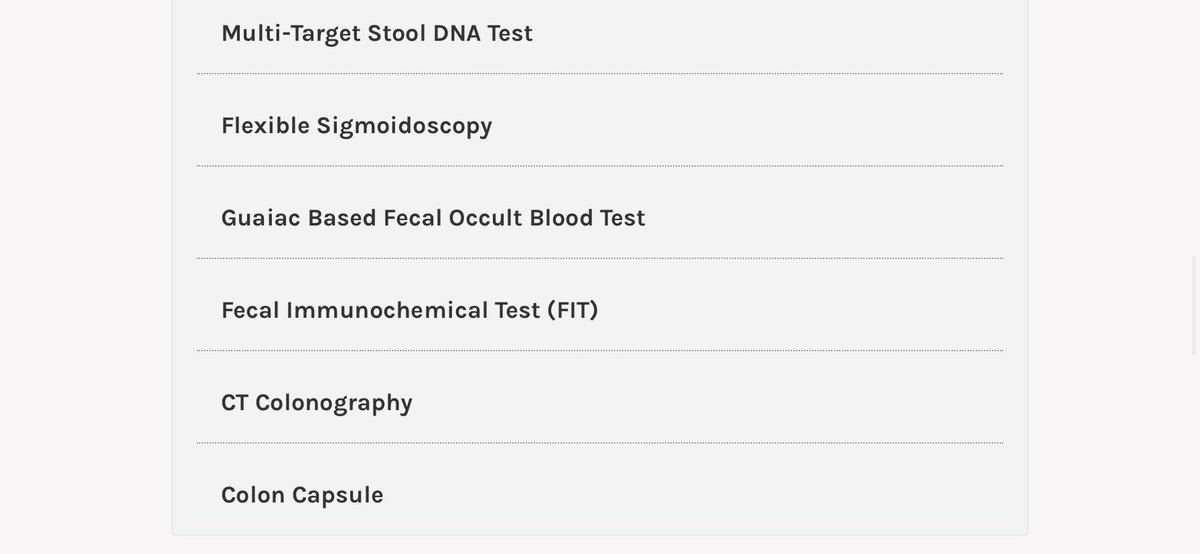Expand the Fecal Immunochemical Test (FIT) section
This screenshot has height=554, width=1200.
tap(409, 310)
